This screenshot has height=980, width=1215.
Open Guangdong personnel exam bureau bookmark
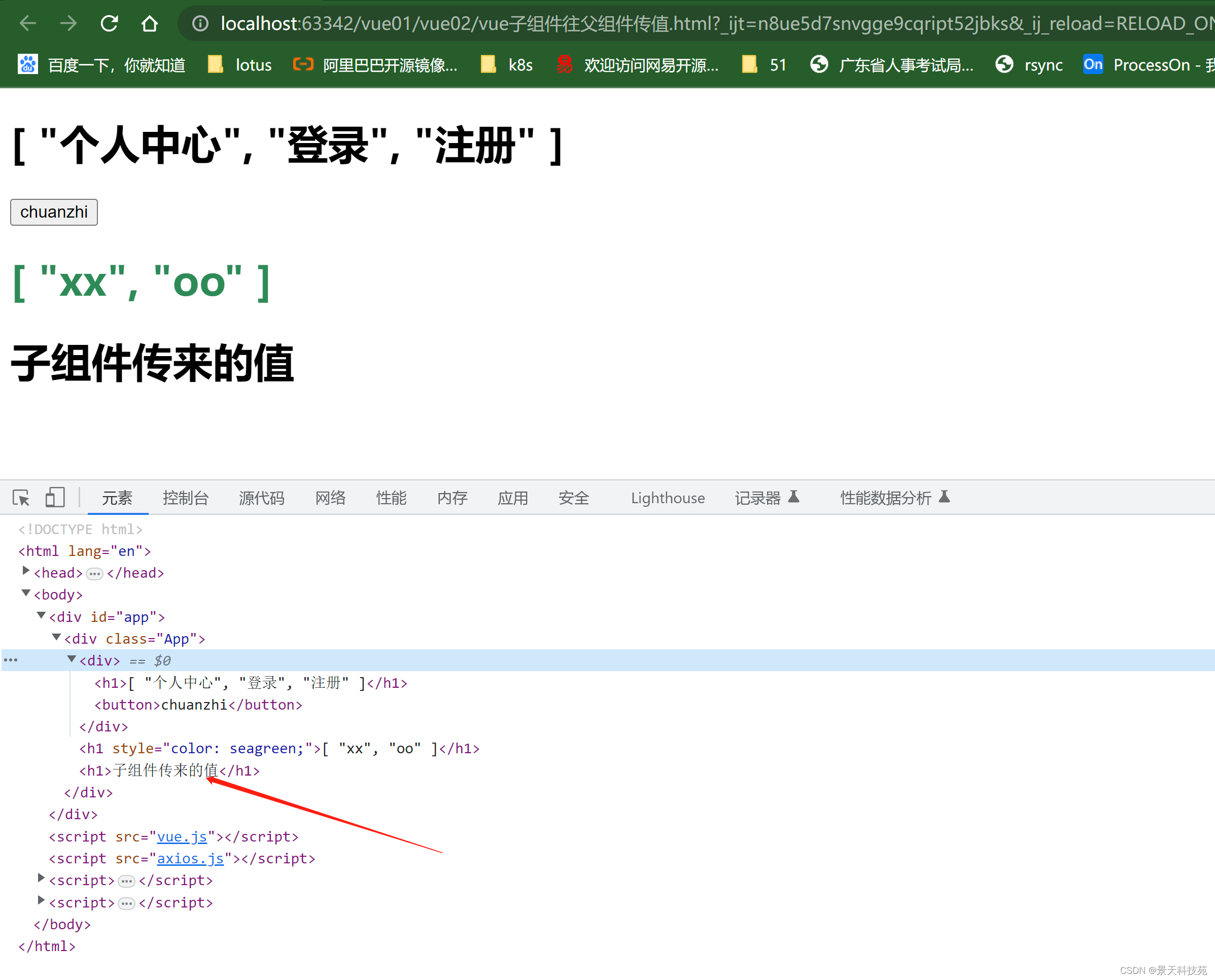pos(891,64)
